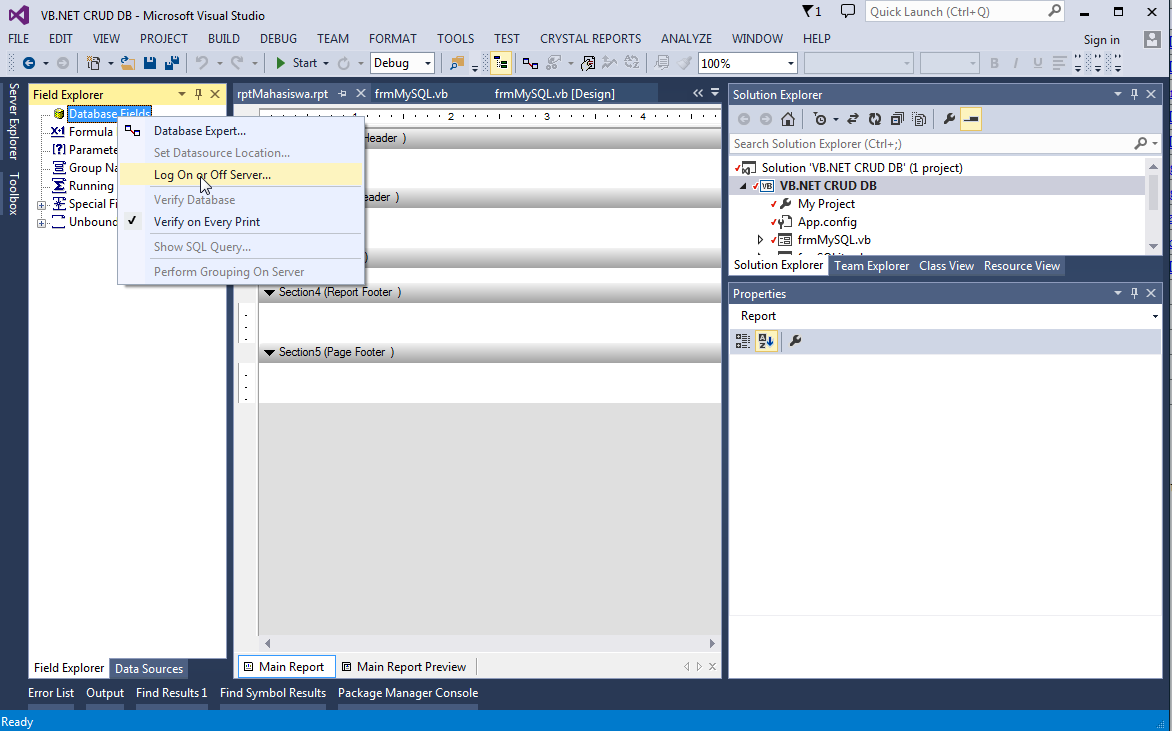Select Log On or Off Server menu item
The width and height of the screenshot is (1172, 731).
[x=241, y=175]
